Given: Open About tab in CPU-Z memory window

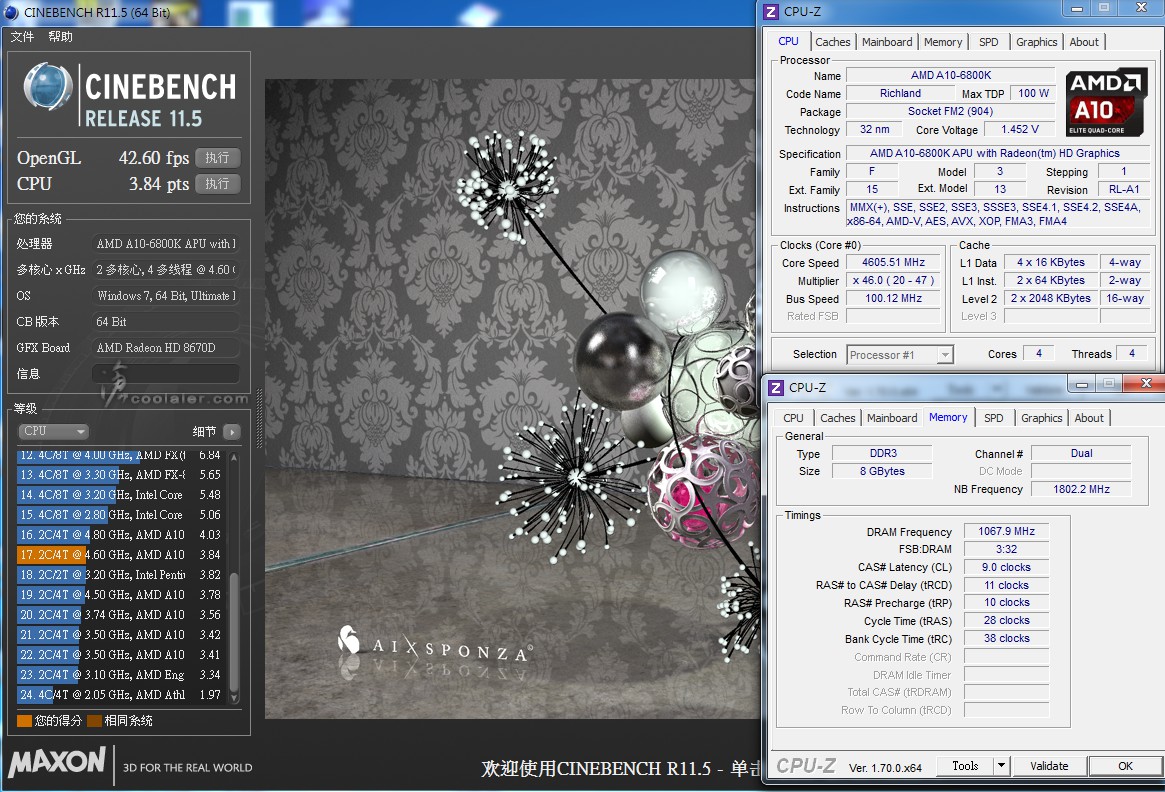Looking at the screenshot, I should point(1089,418).
